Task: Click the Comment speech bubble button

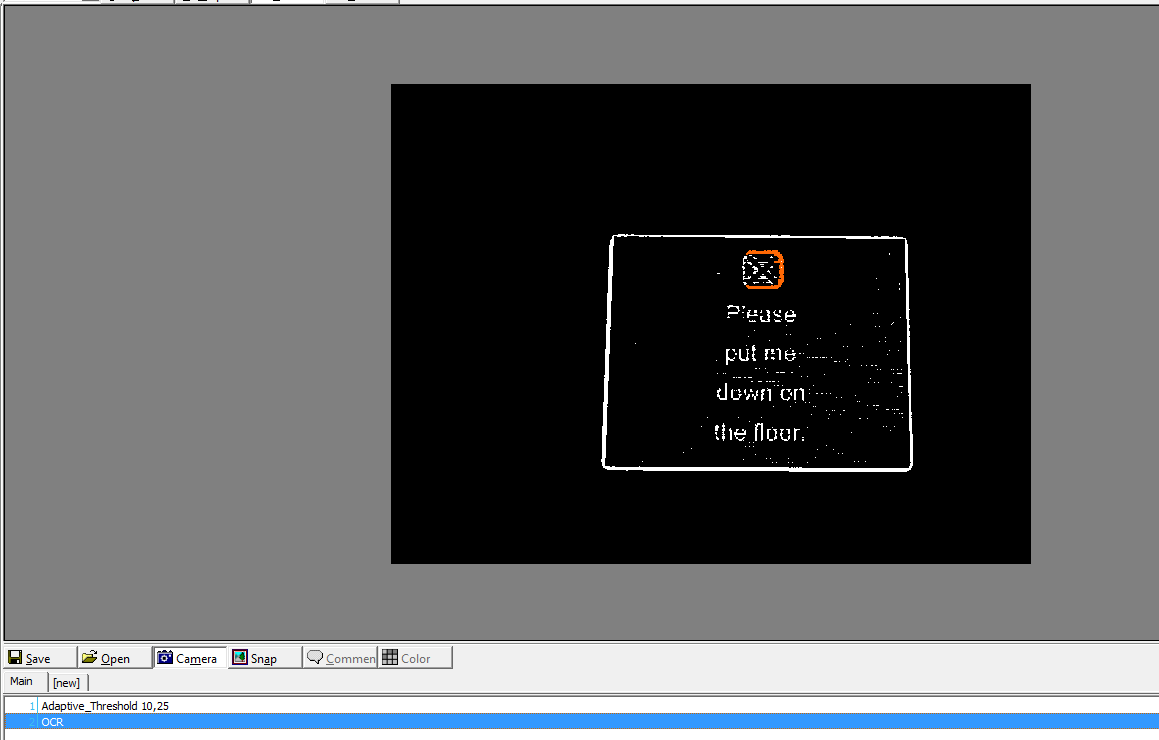Action: tap(341, 658)
